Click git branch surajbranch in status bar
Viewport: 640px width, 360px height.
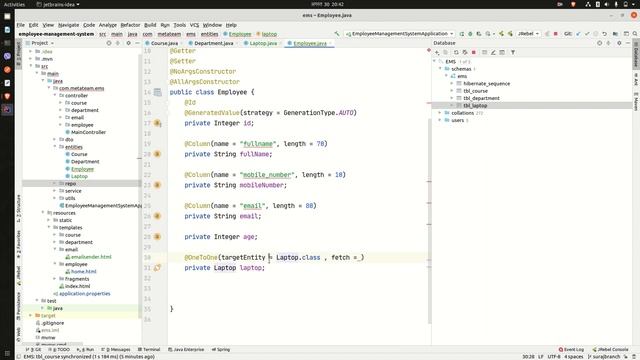[x=604, y=357]
